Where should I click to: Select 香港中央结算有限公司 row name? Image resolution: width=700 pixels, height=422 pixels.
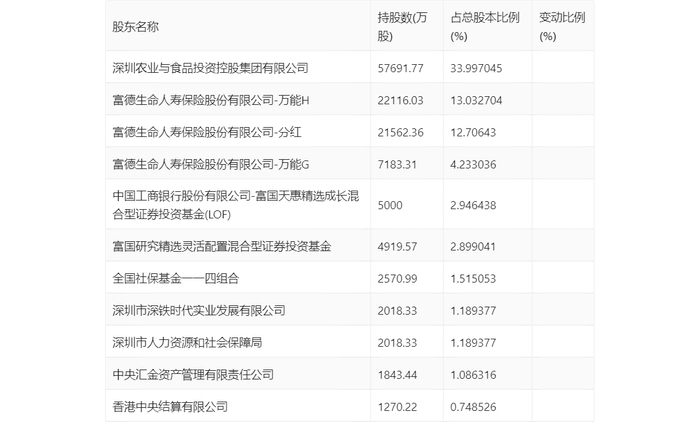(170, 407)
